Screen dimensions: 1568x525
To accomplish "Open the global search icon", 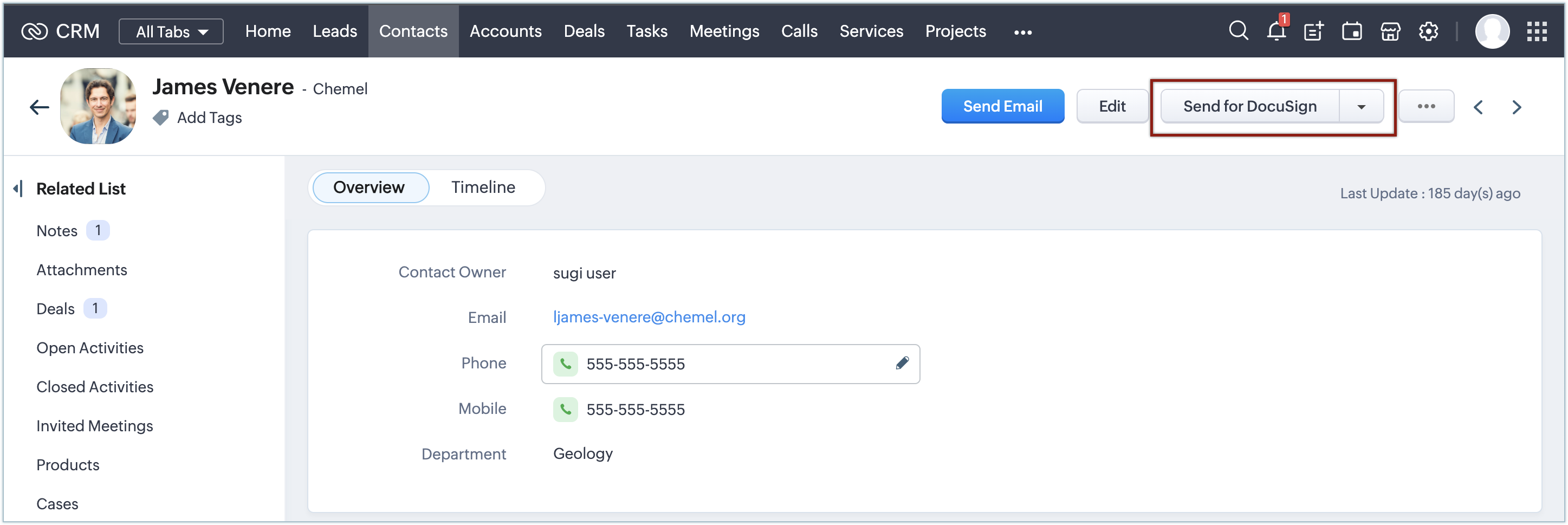I will pos(1238,30).
